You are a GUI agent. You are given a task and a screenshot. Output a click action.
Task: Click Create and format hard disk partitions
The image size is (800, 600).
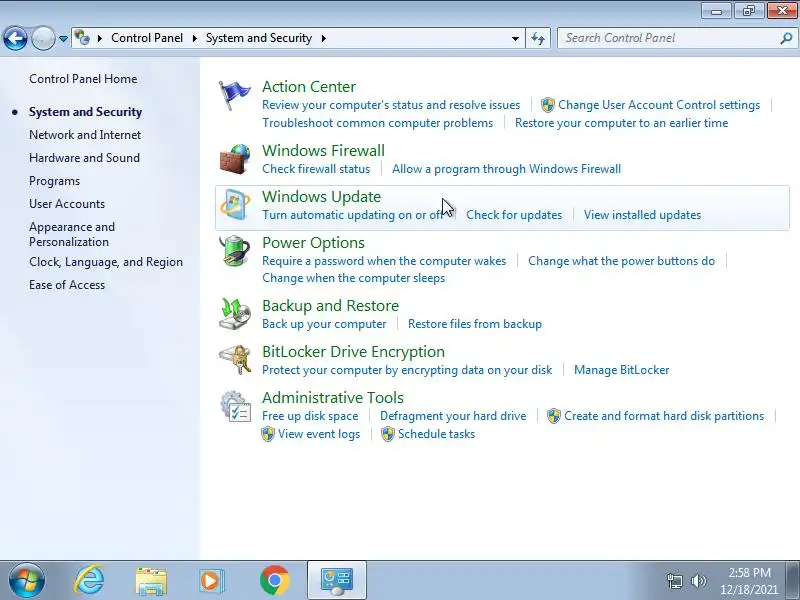tap(664, 416)
